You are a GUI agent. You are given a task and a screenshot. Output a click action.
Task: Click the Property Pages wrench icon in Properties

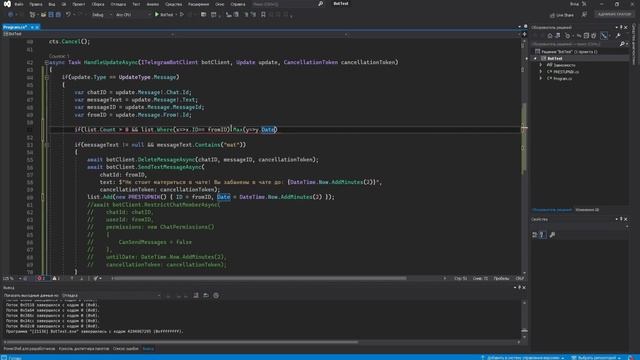[552, 235]
